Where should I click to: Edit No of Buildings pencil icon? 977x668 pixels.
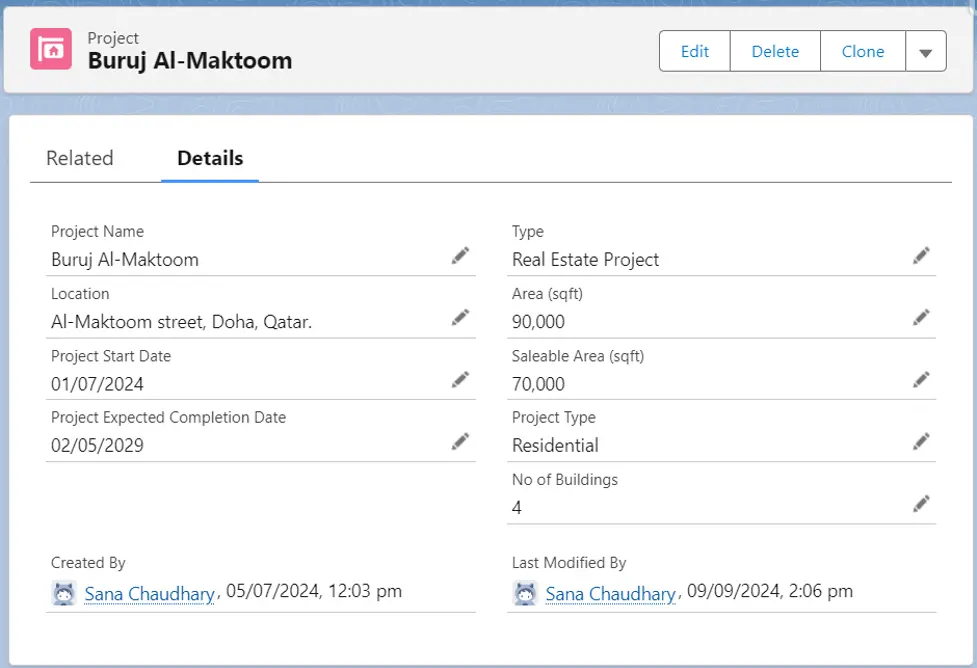coord(921,503)
